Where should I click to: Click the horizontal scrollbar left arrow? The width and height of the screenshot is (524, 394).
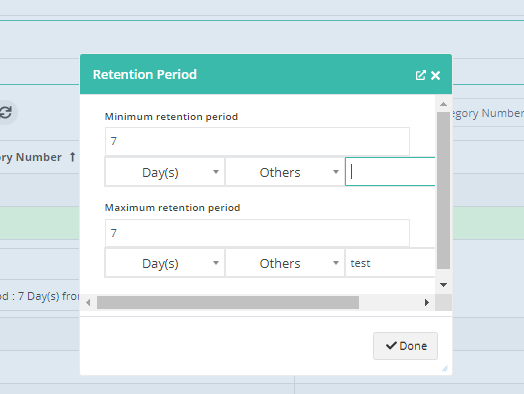click(88, 303)
